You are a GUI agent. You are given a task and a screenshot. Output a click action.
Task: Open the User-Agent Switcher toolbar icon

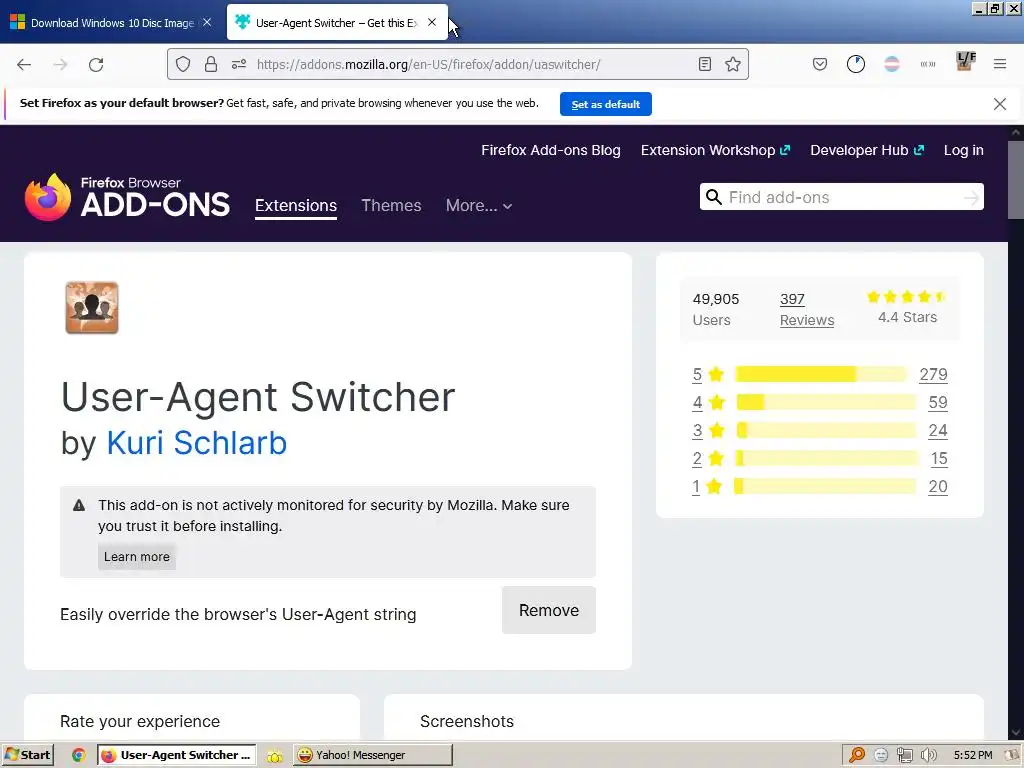click(x=965, y=61)
